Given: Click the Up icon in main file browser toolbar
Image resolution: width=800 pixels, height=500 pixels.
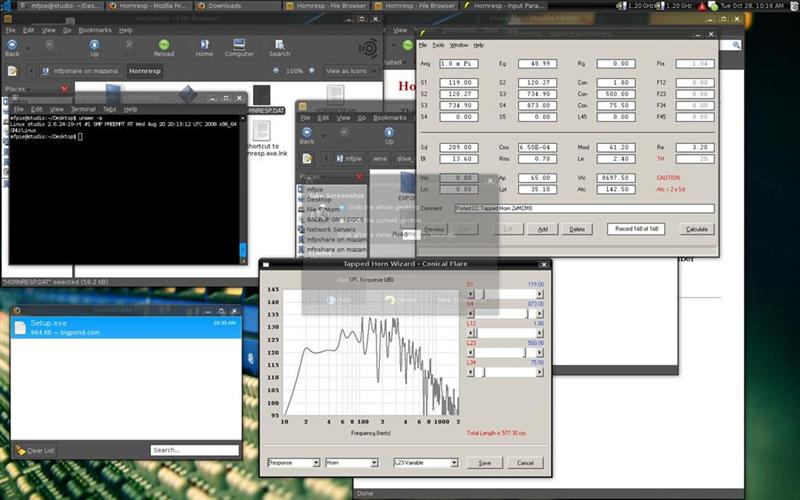Looking at the screenshot, I should [94, 48].
